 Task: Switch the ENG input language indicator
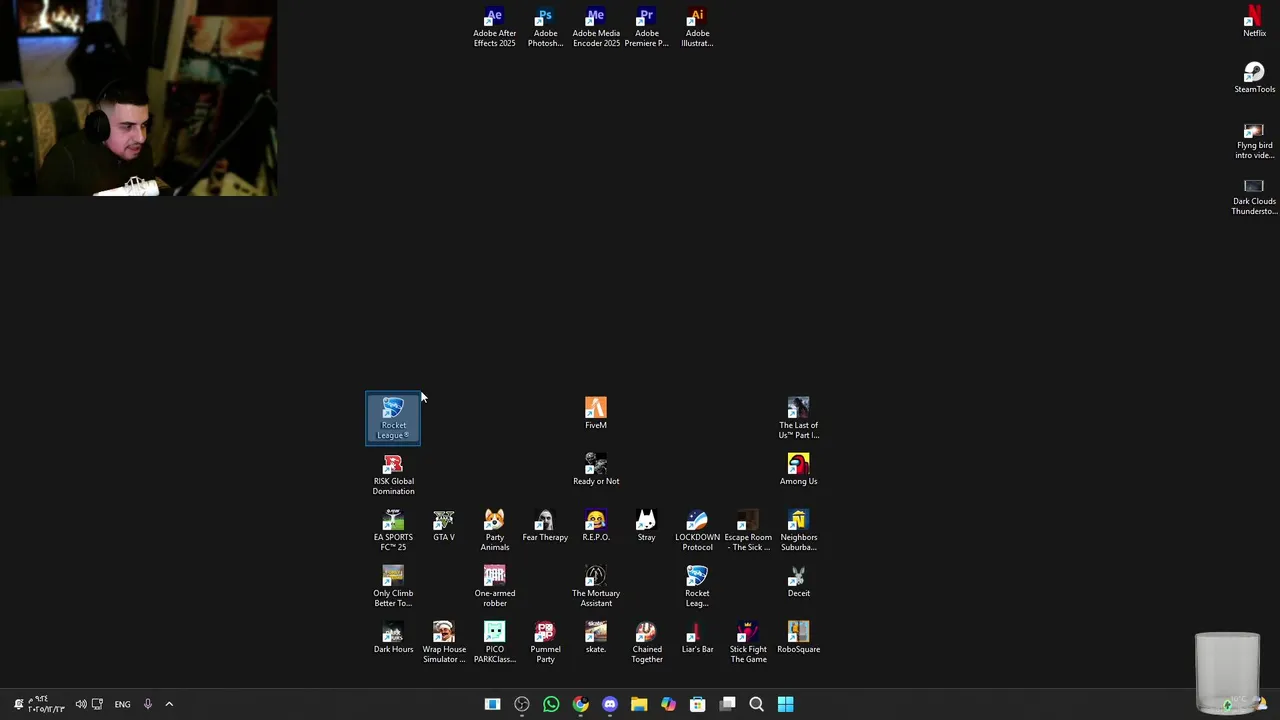point(122,704)
